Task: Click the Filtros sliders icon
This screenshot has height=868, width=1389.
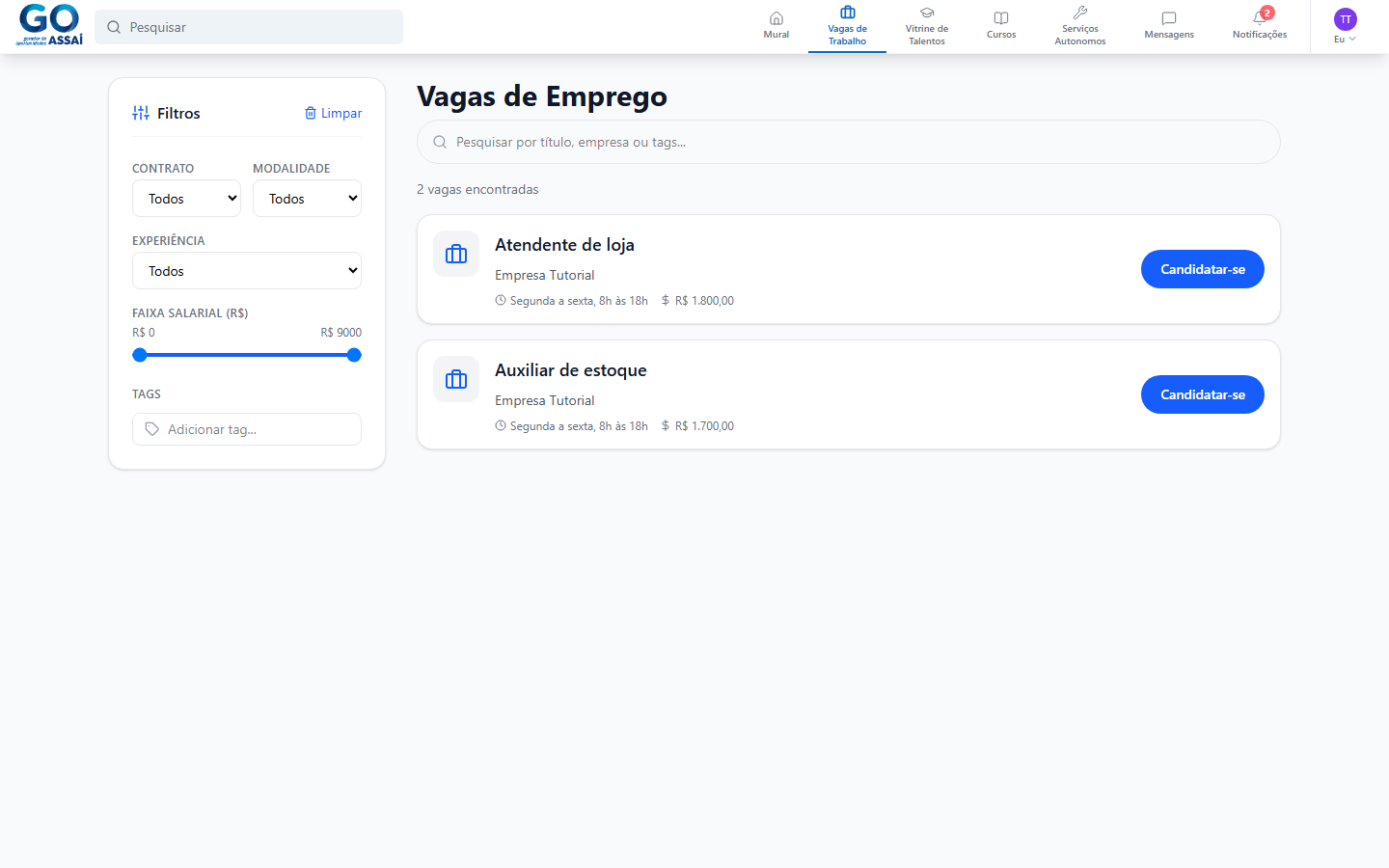Action: point(141,113)
